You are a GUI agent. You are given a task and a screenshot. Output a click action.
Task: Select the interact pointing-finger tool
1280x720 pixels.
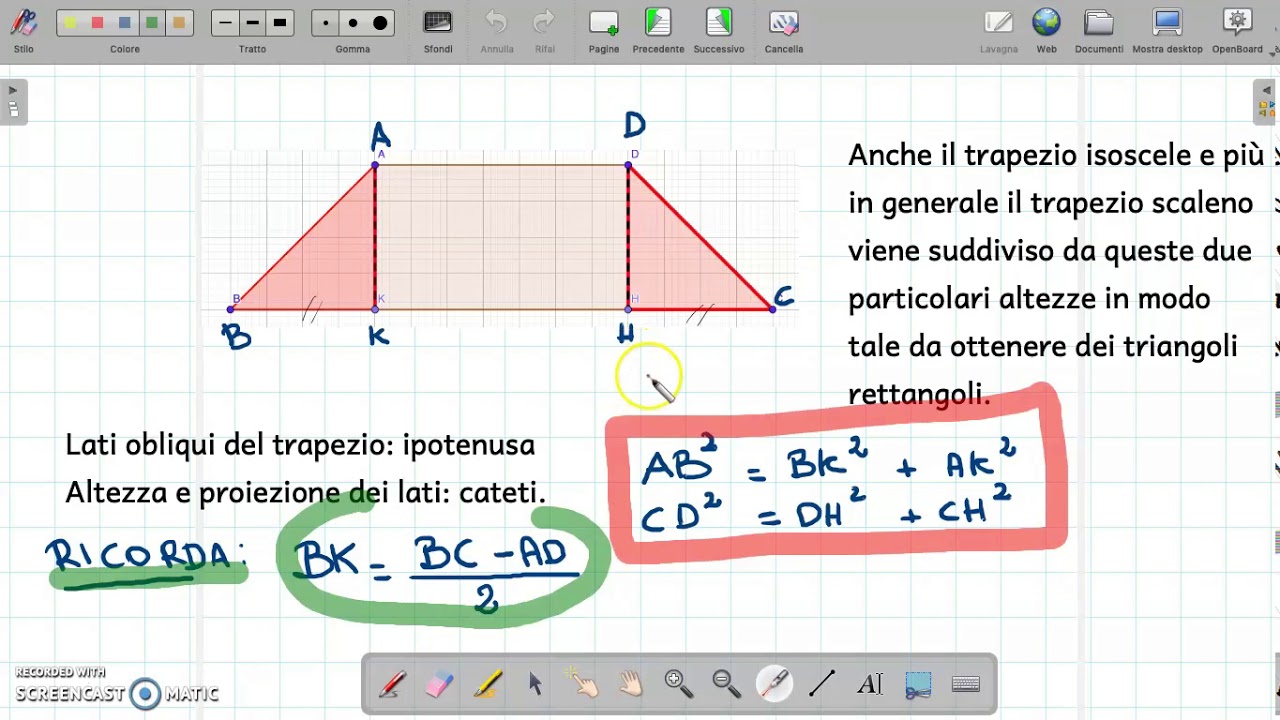[x=583, y=684]
